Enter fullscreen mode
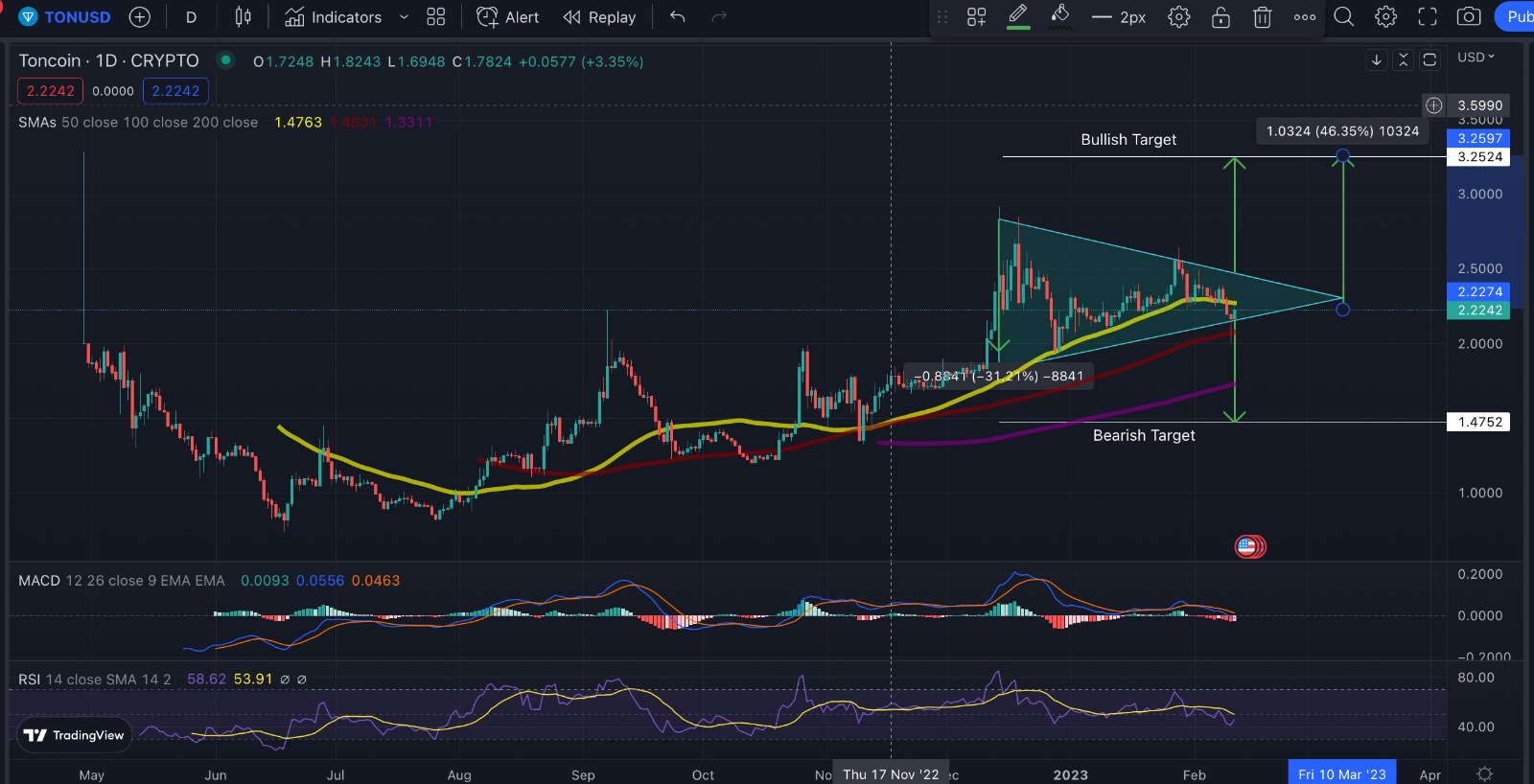1534x784 pixels. [1428, 17]
